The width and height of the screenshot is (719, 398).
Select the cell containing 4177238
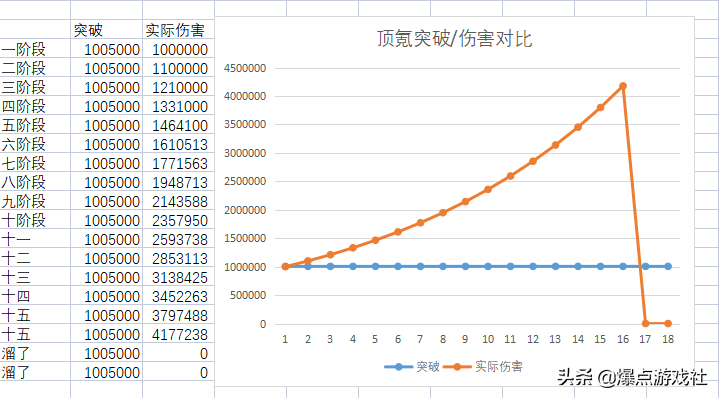click(178, 334)
